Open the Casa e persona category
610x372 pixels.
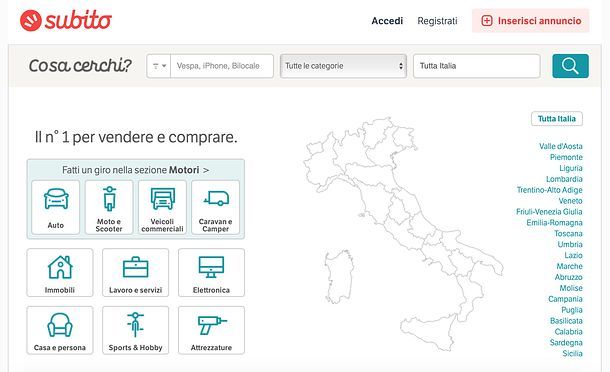pyautogui.click(x=60, y=330)
